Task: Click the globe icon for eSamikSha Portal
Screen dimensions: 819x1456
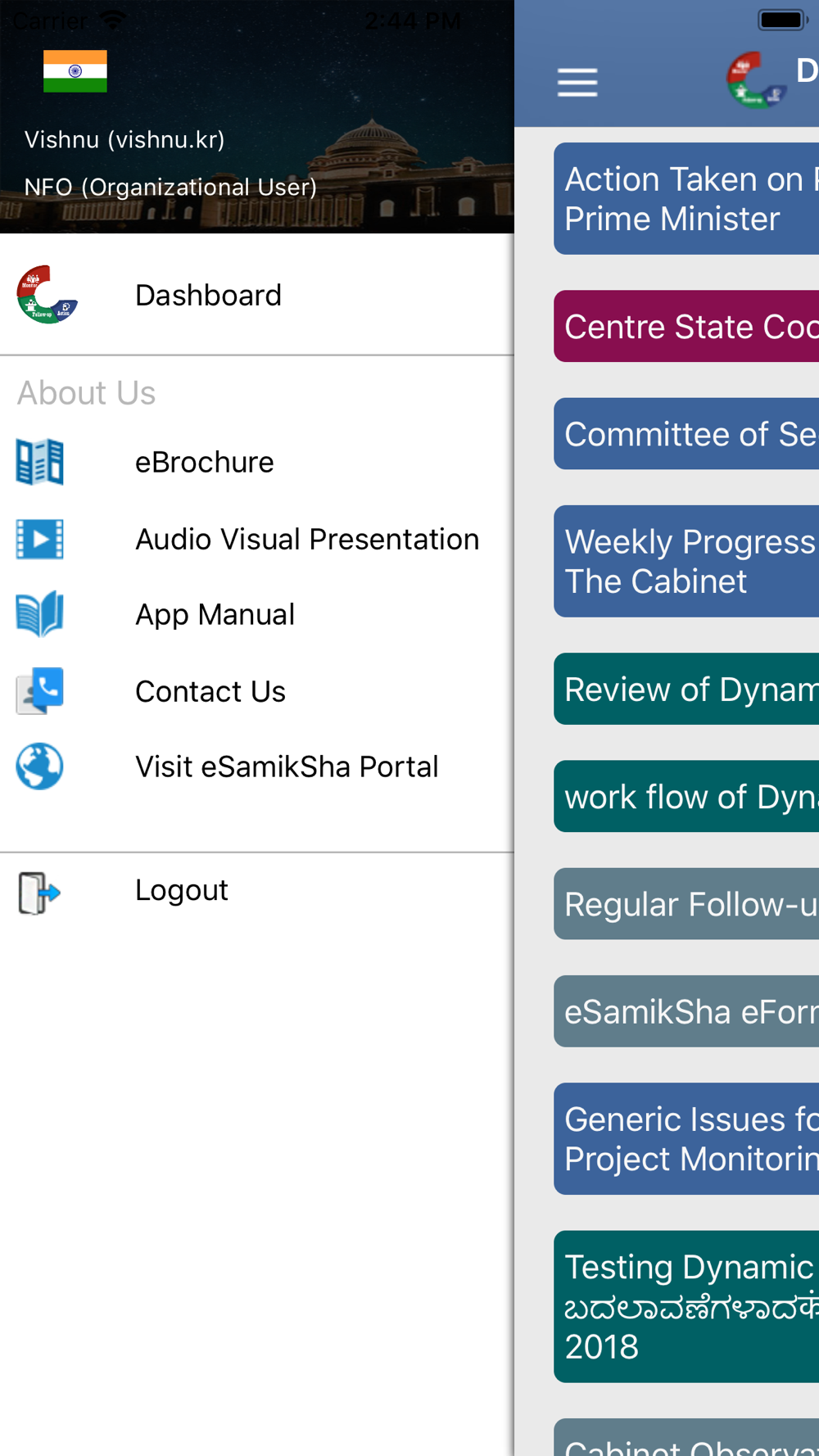Action: pos(39,766)
